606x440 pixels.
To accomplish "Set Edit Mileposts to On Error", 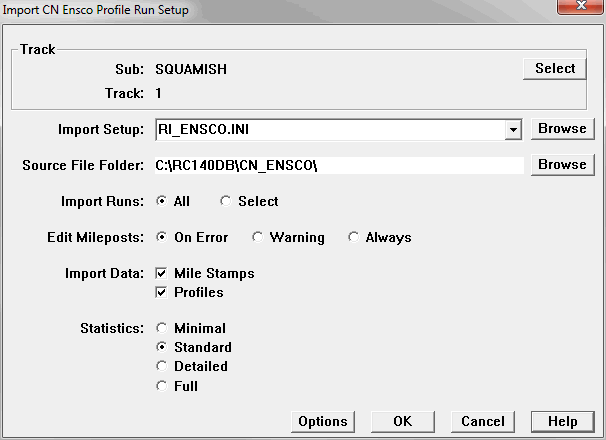I will point(162,238).
